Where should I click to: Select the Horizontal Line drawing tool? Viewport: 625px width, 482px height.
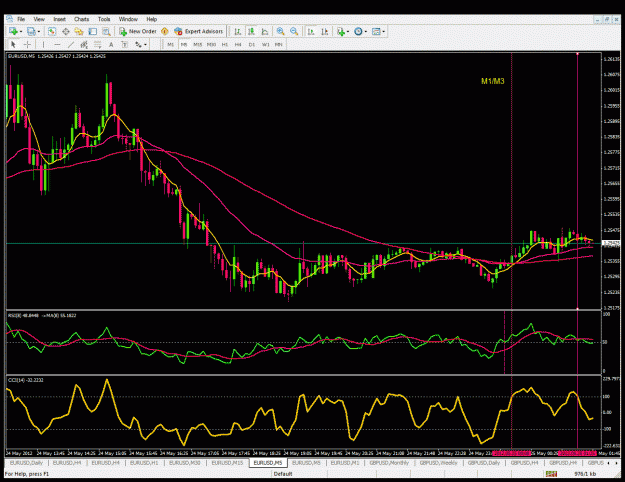(x=57, y=45)
